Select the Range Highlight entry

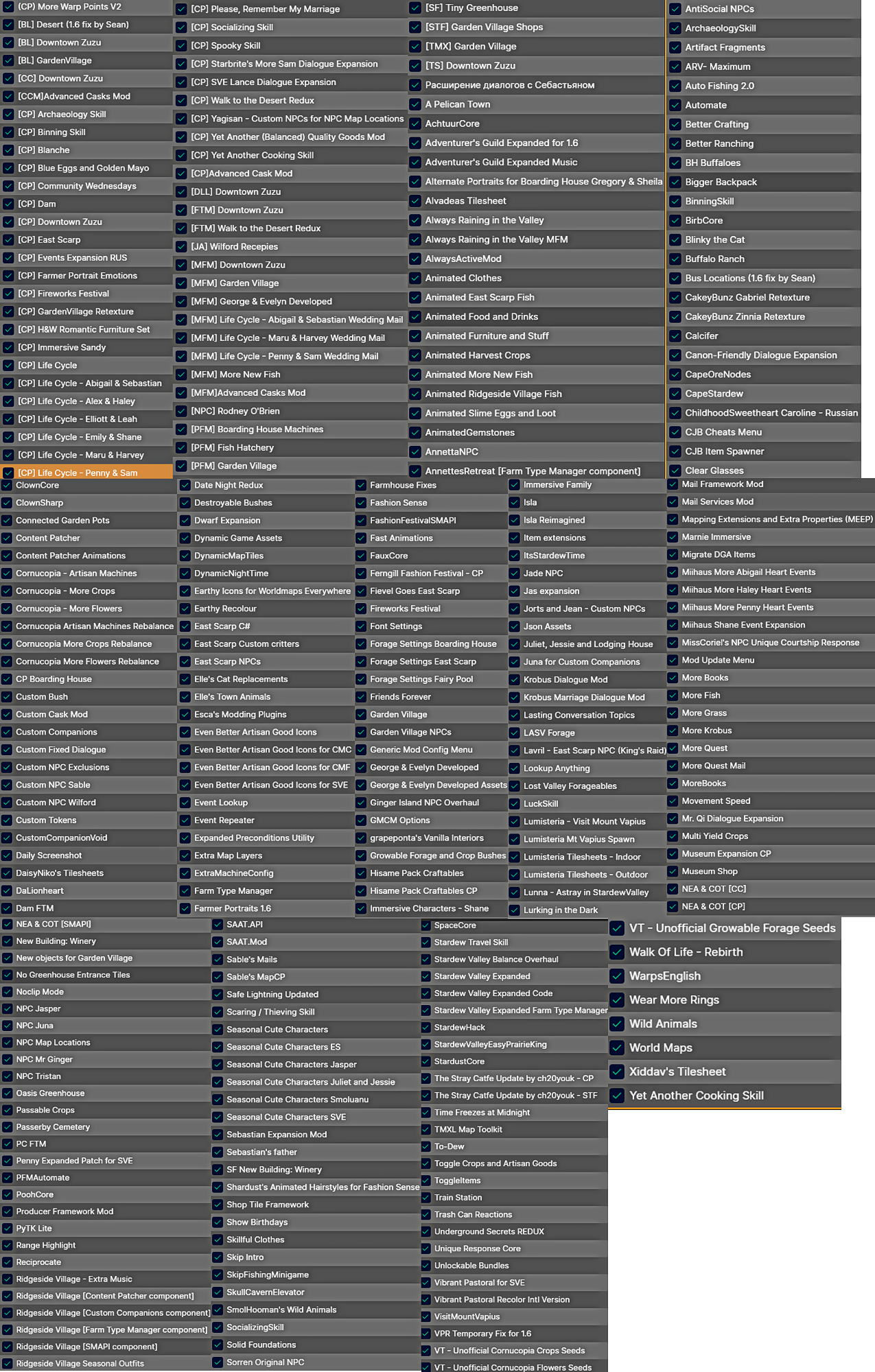(x=105, y=1245)
